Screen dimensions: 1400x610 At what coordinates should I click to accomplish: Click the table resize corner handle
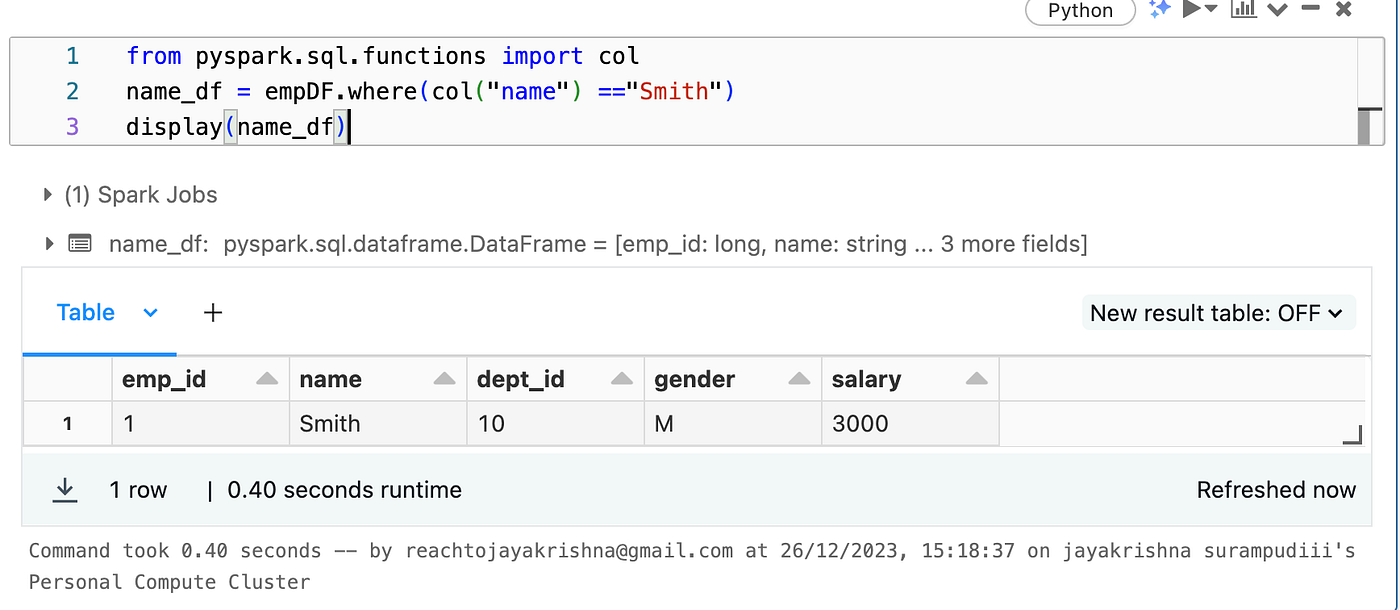pyautogui.click(x=1352, y=434)
